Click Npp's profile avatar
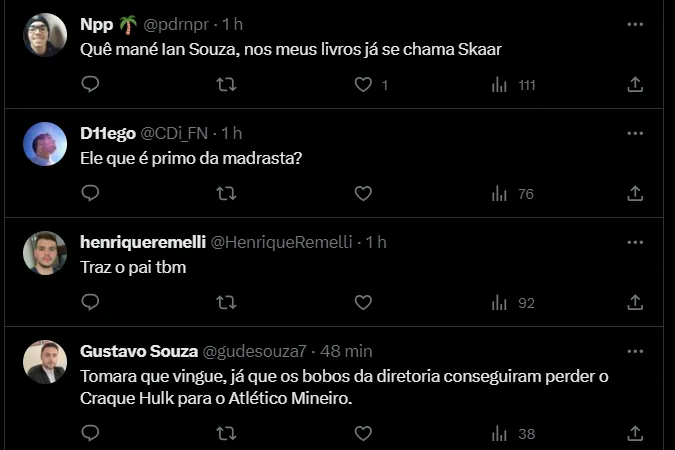The image size is (675, 450). pos(45,35)
